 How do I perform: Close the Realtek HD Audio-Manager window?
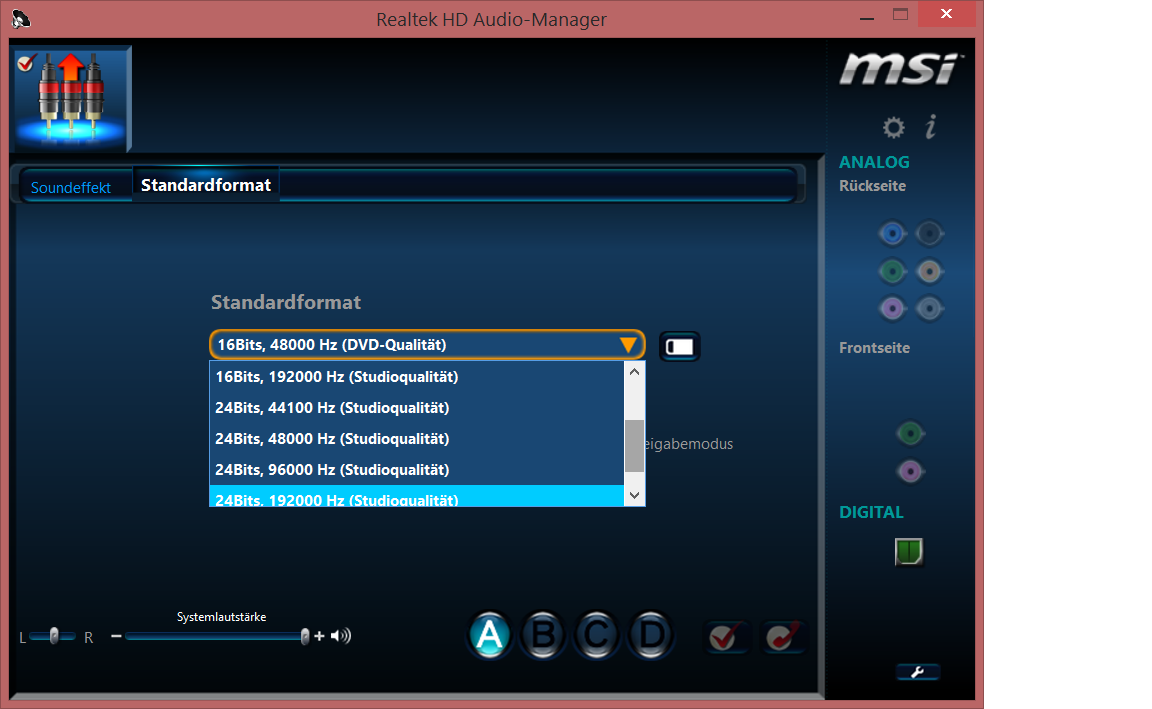coord(946,14)
